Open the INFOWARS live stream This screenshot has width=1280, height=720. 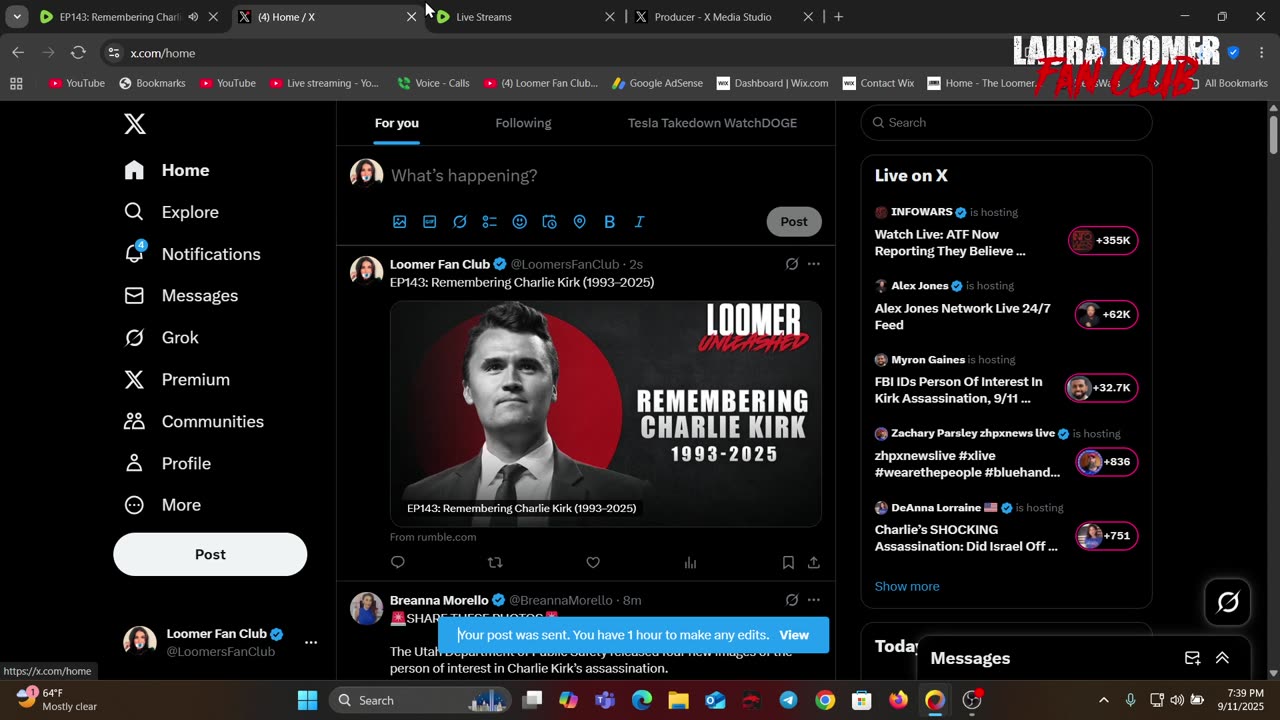click(1006, 232)
